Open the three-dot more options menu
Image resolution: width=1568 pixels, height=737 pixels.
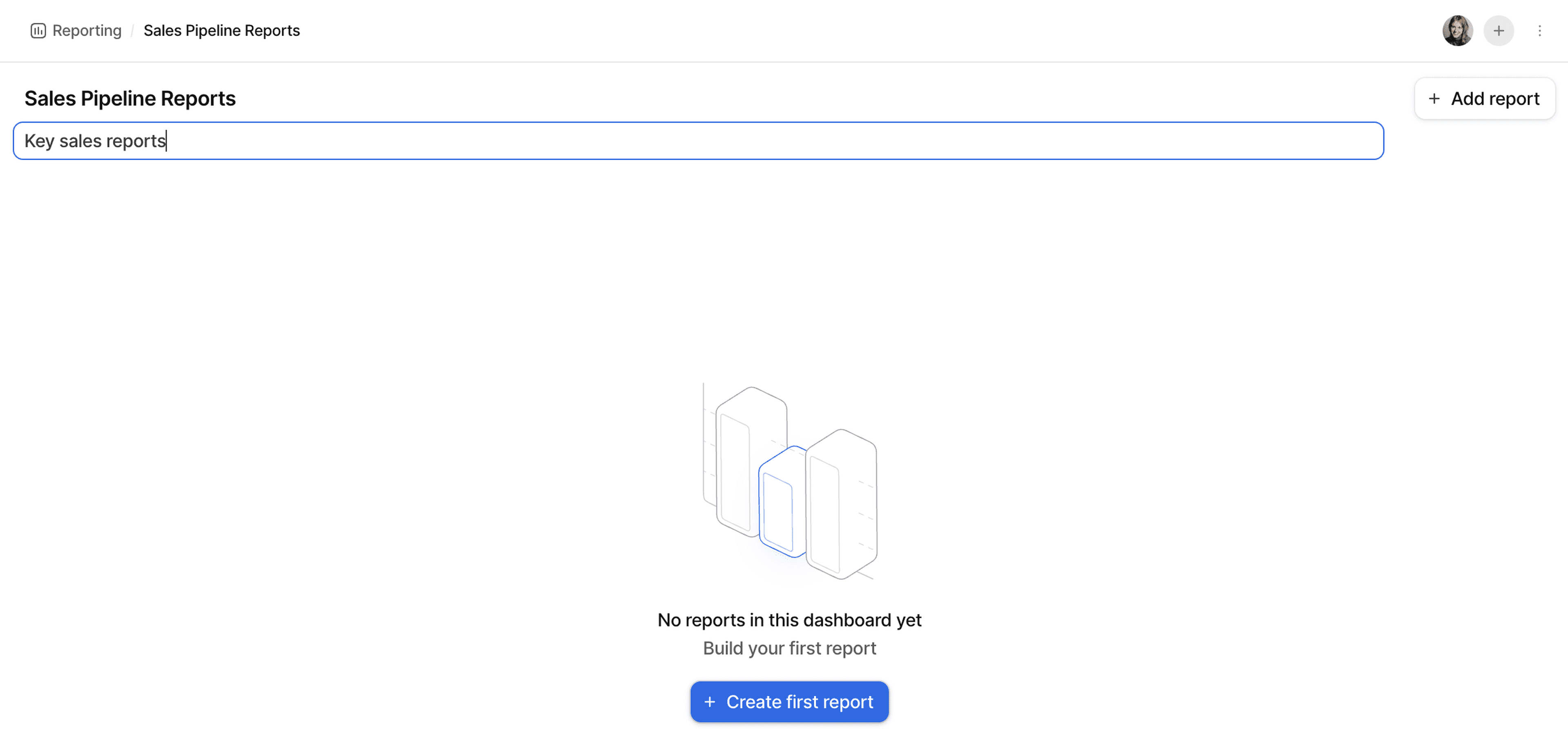tap(1539, 31)
